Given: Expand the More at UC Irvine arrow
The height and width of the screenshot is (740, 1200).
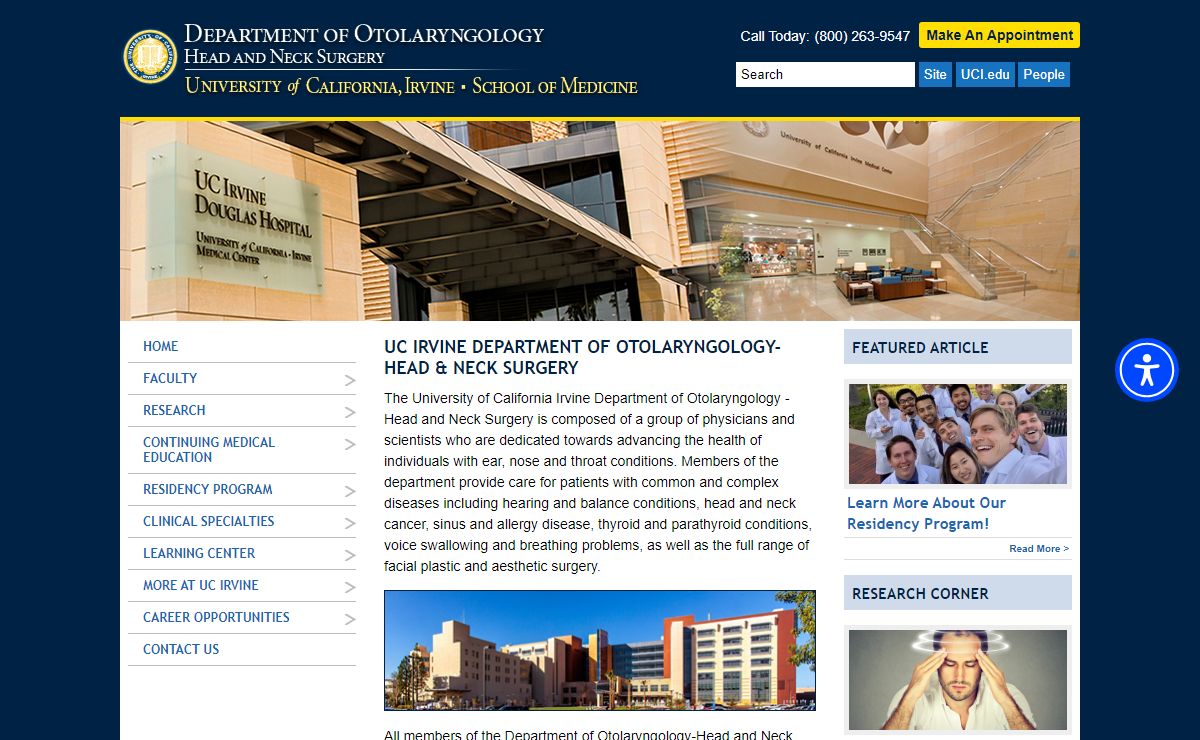Looking at the screenshot, I should tap(350, 587).
